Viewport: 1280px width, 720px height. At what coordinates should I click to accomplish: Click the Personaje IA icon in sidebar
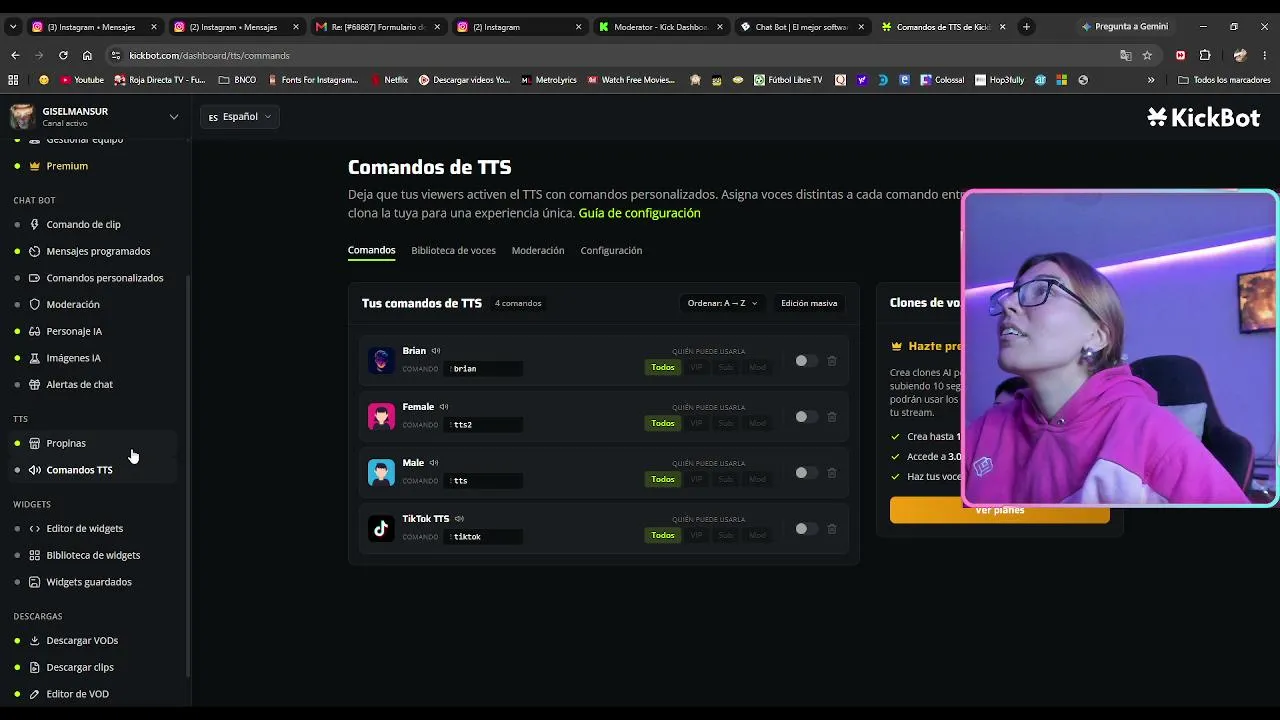click(x=35, y=331)
